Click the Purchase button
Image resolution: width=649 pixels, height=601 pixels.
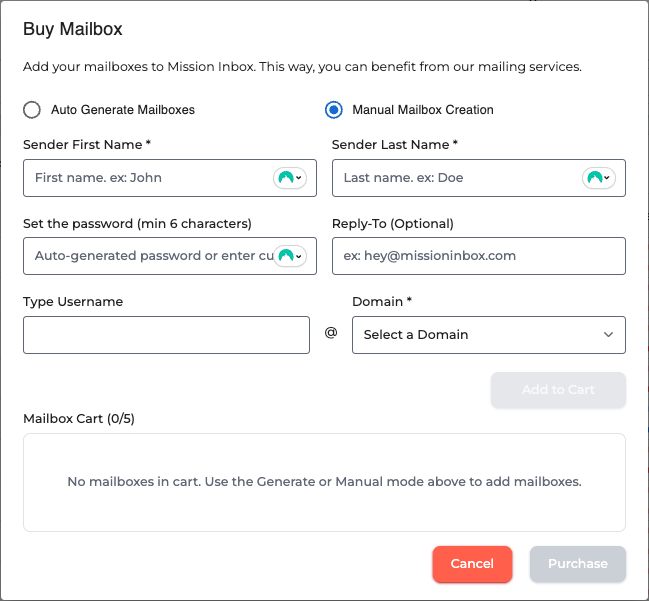577,564
